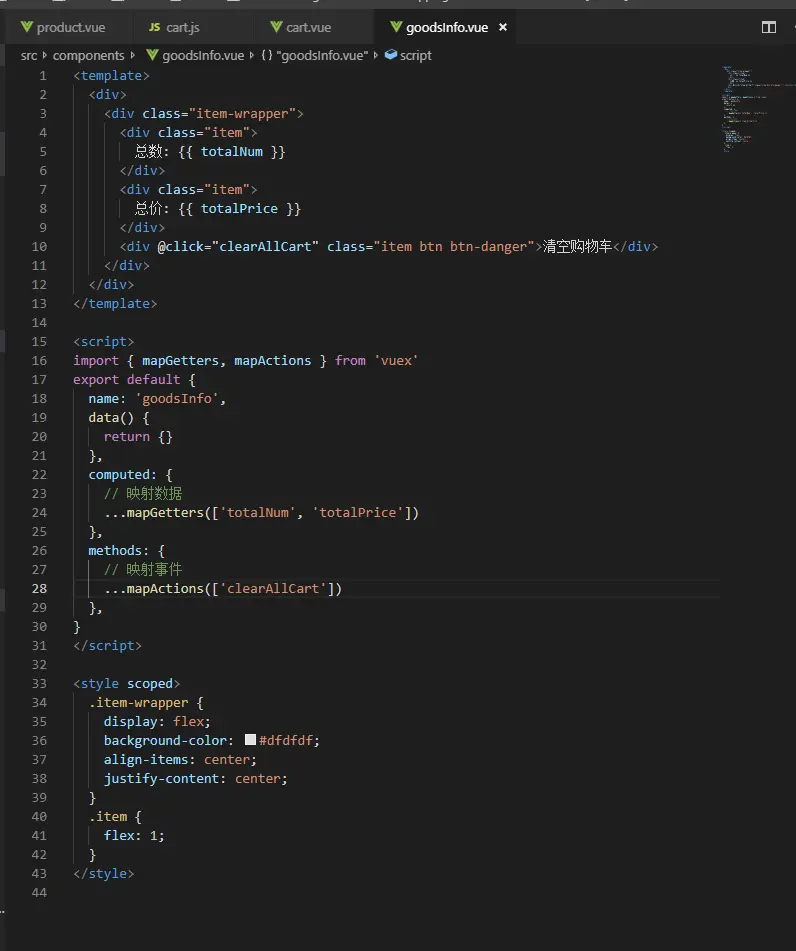Click the opening template tag

111,76
